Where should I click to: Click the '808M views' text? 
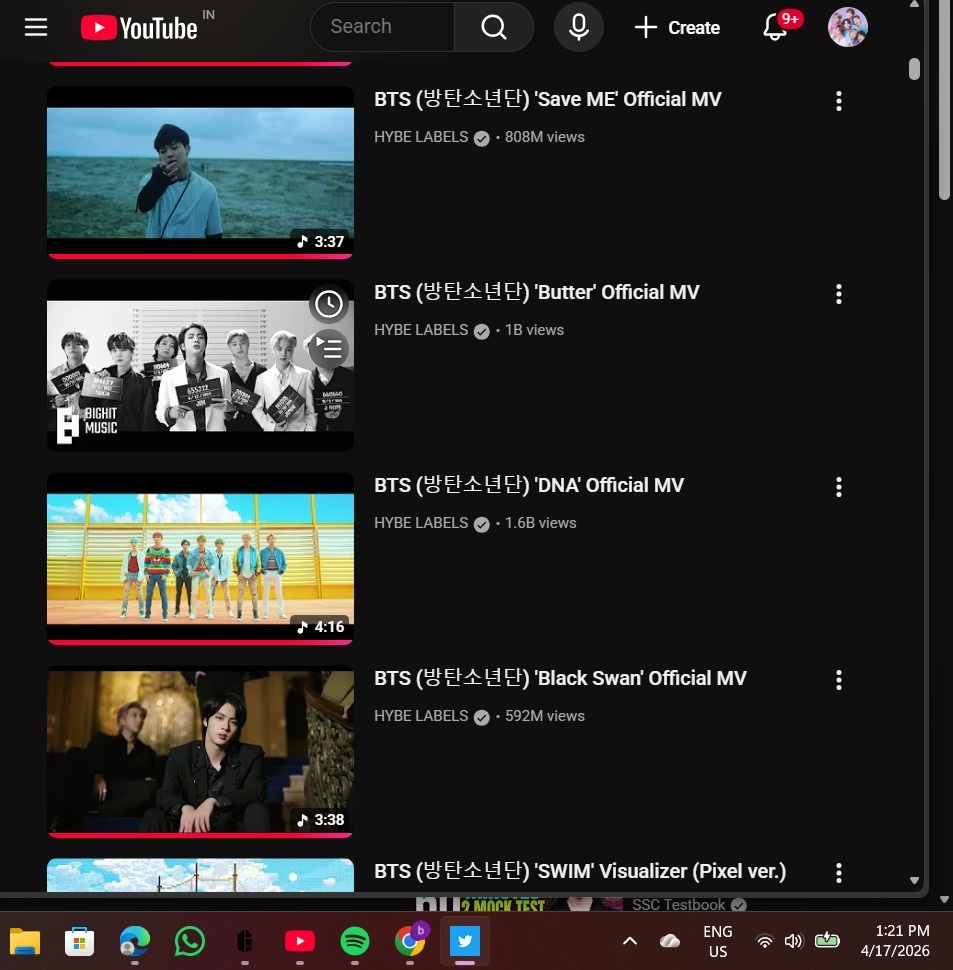click(x=544, y=137)
